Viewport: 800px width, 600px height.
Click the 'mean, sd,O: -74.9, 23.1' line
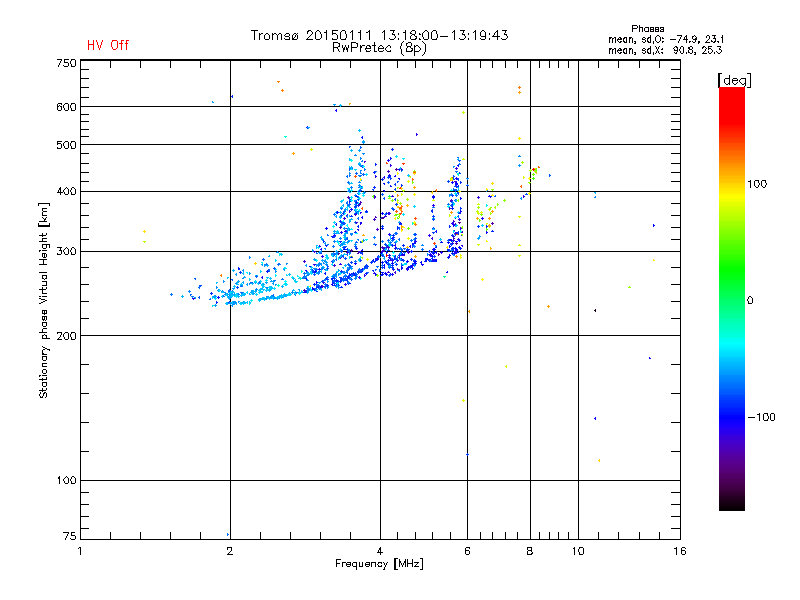pyautogui.click(x=666, y=39)
